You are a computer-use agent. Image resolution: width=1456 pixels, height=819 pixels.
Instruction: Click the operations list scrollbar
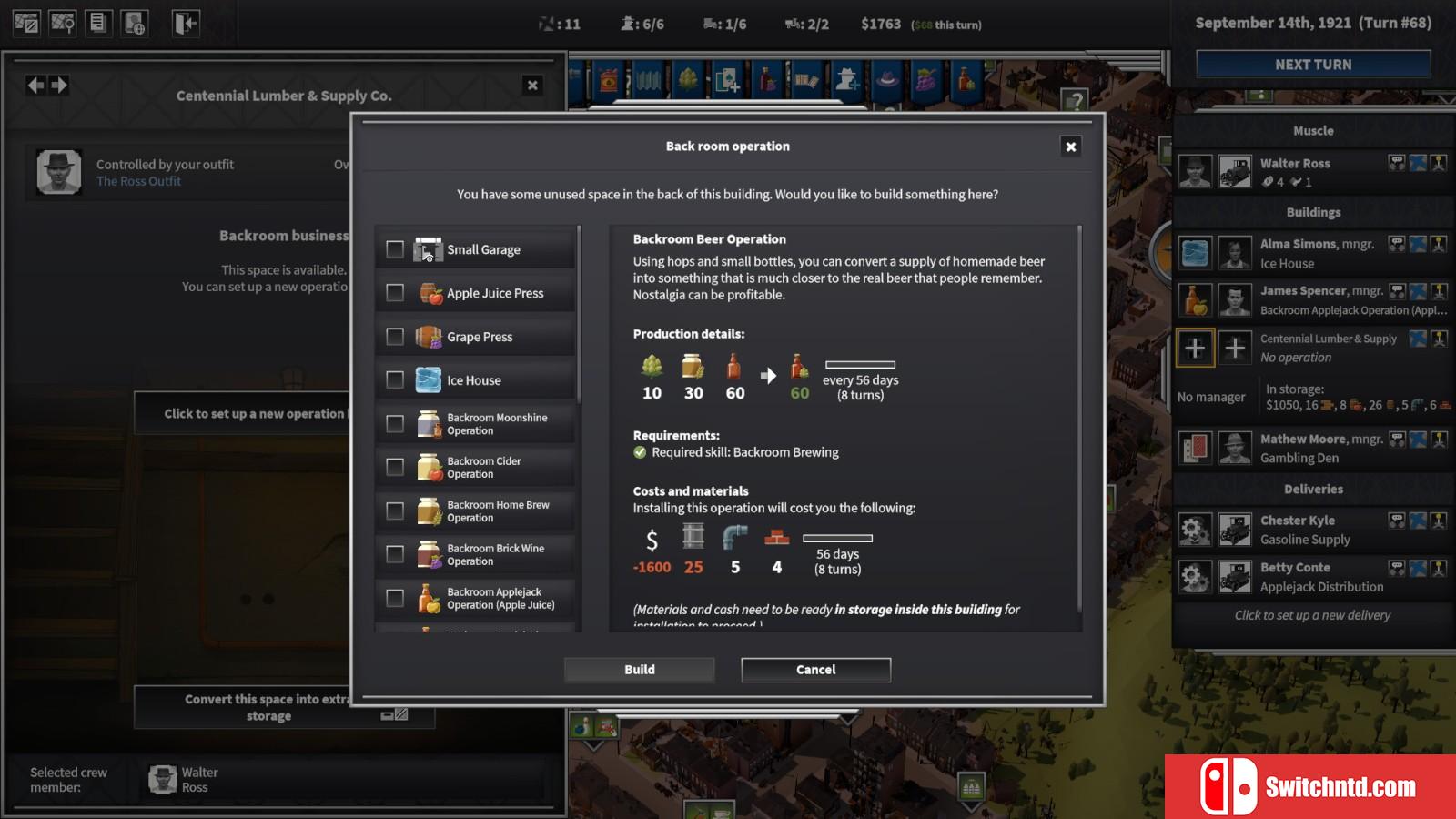(579, 314)
